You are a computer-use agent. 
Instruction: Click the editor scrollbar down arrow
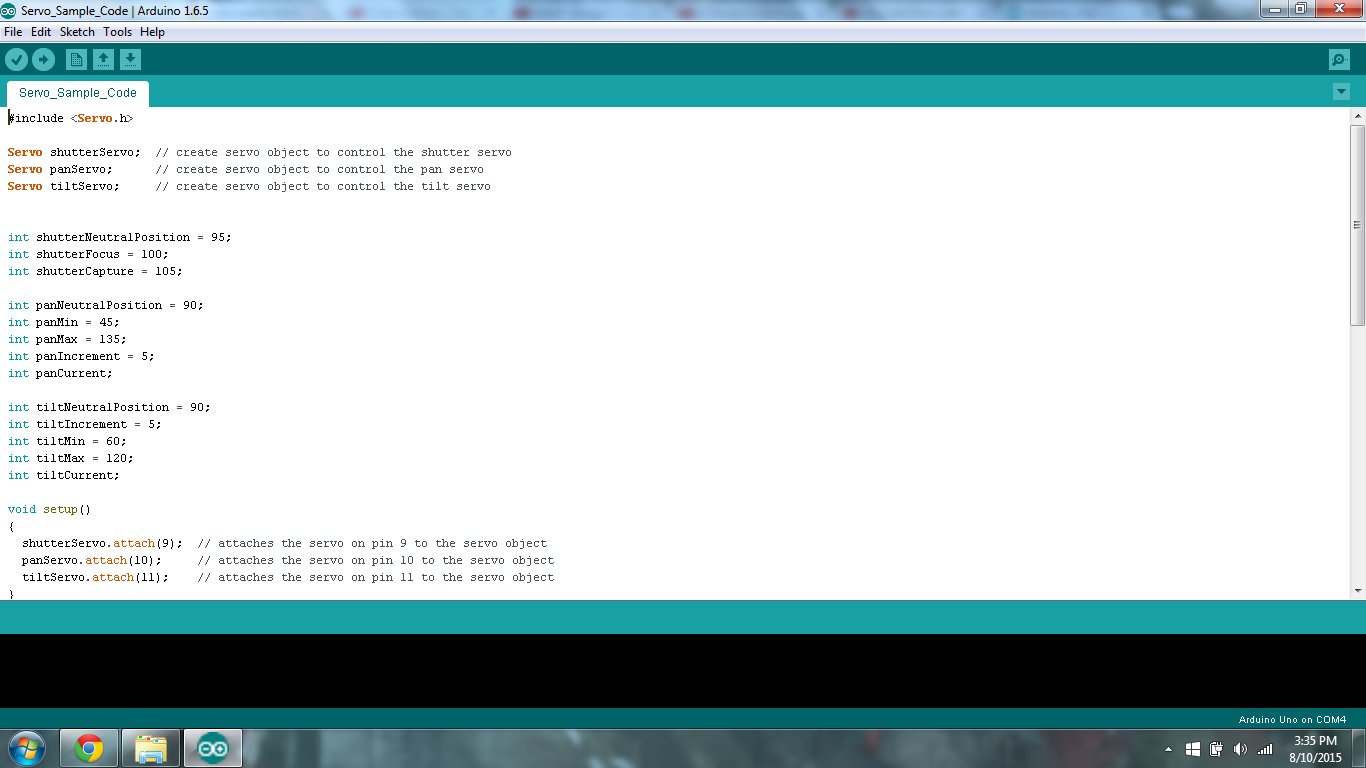[1357, 591]
